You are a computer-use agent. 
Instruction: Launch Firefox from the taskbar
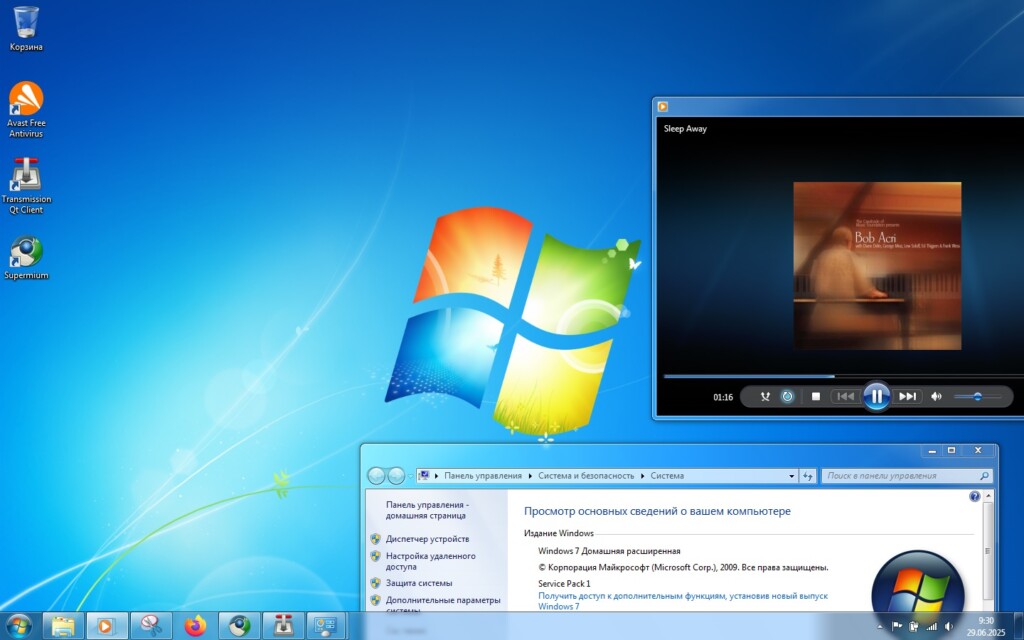point(193,625)
